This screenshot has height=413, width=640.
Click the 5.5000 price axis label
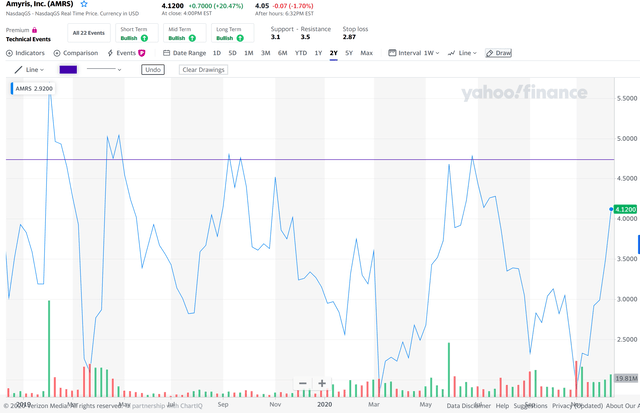pyautogui.click(x=627, y=98)
